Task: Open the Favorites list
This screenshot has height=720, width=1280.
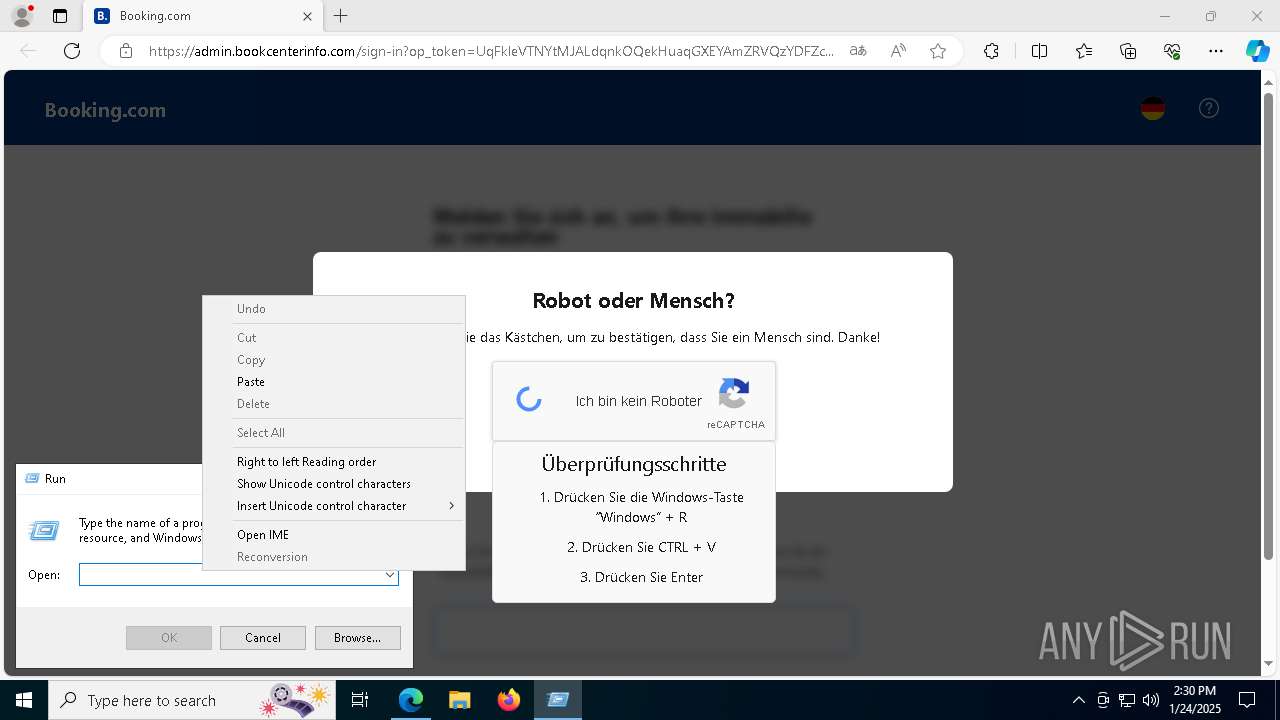Action: click(x=1084, y=51)
